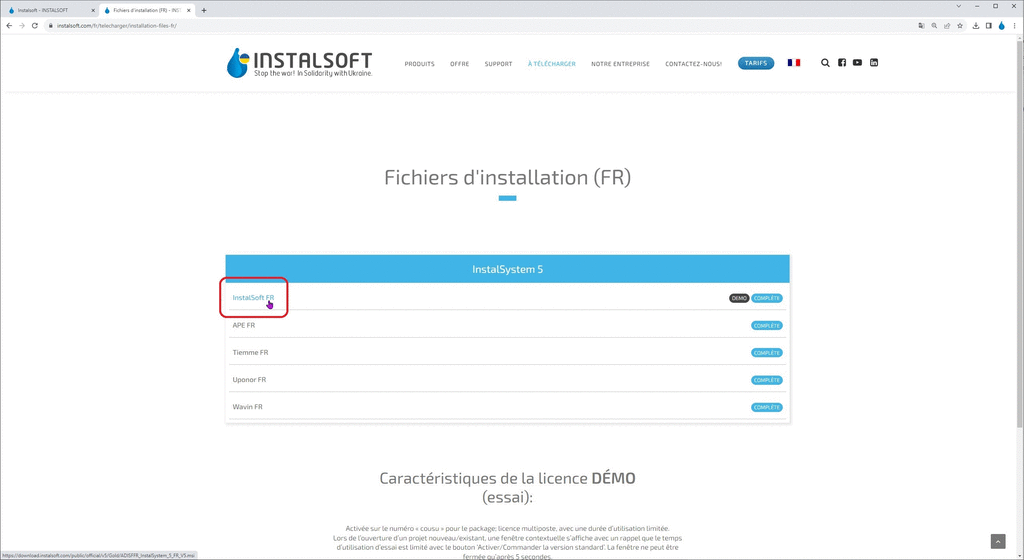Close the Instalsoft - INSTALSOFT tab

pyautogui.click(x=93, y=10)
